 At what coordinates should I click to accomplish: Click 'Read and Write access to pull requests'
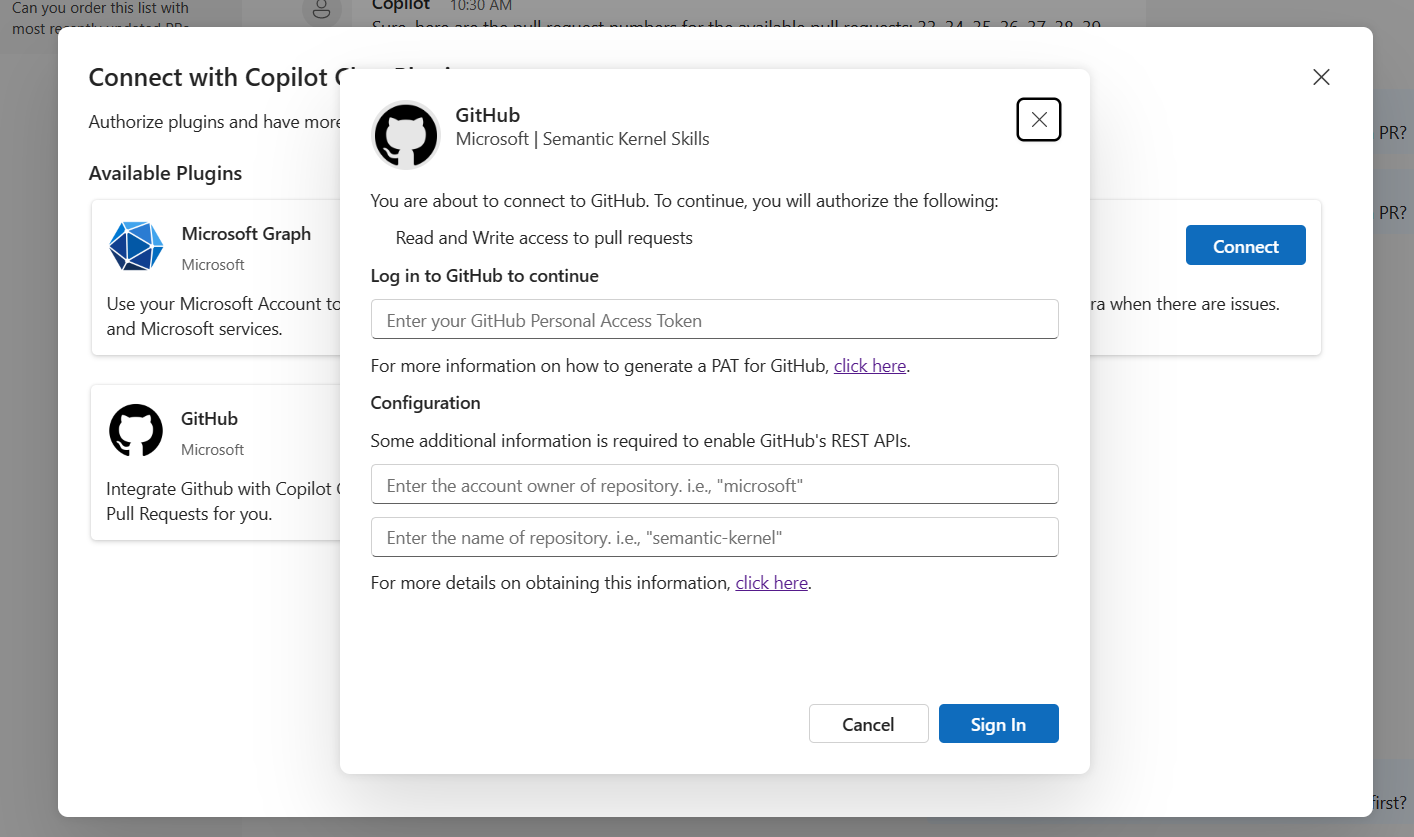click(544, 238)
